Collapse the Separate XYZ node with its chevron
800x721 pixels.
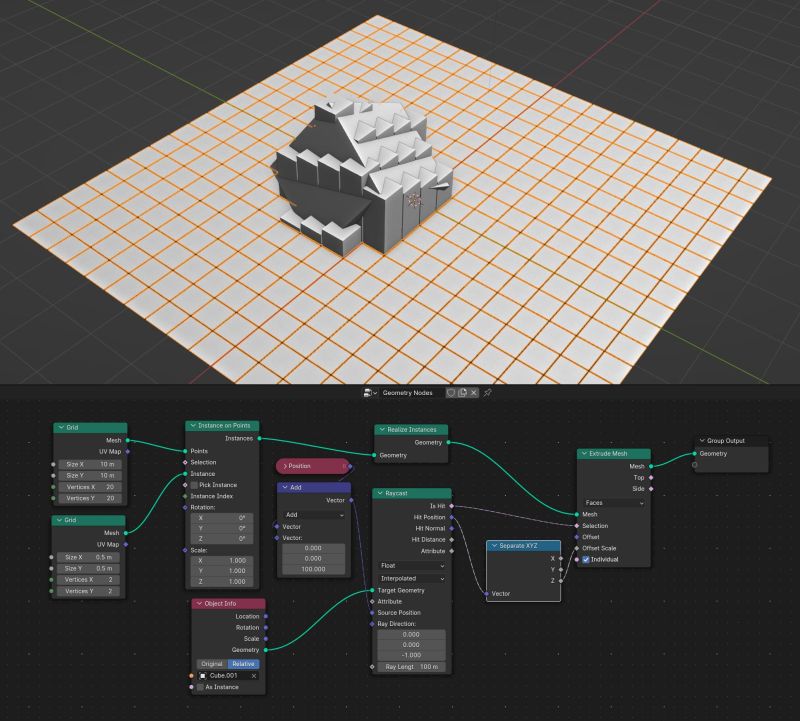pyautogui.click(x=495, y=545)
